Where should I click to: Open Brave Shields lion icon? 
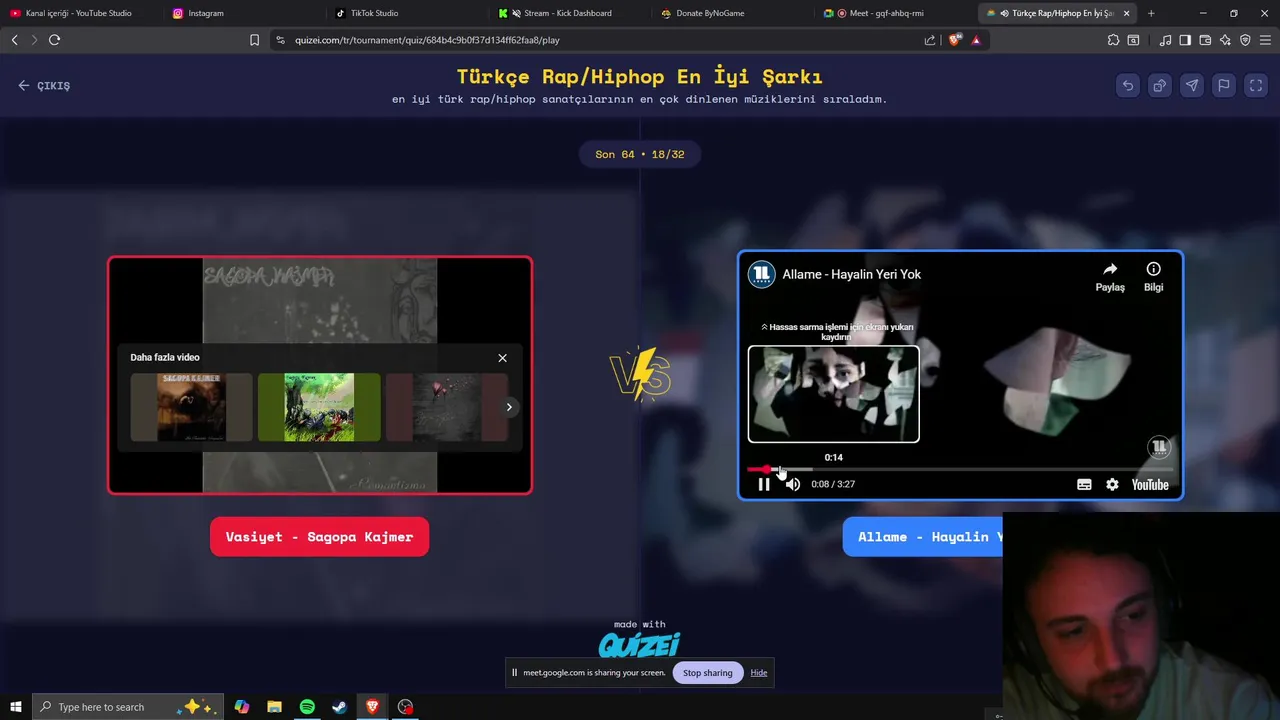click(954, 40)
